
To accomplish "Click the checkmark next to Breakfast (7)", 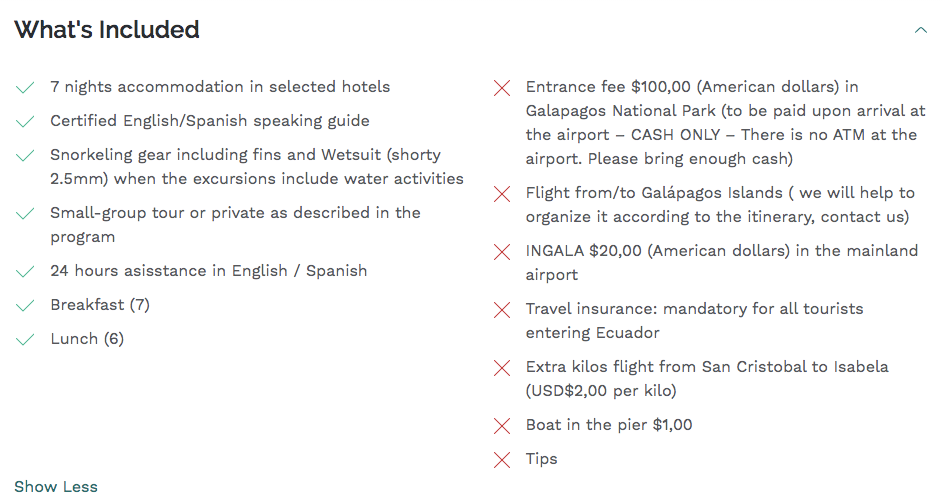I will point(25,306).
